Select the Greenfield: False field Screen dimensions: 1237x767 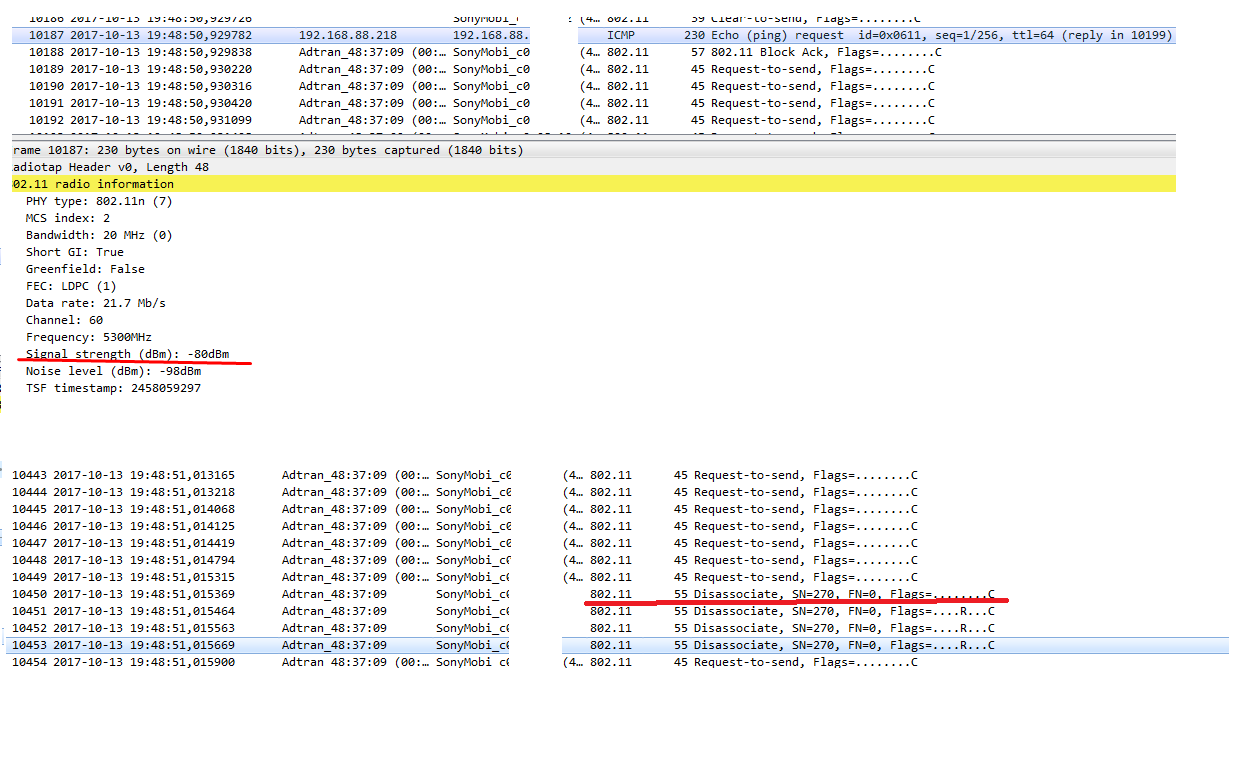pyautogui.click(x=85, y=269)
